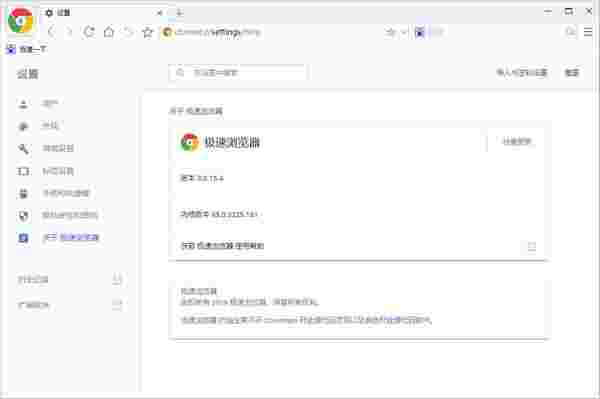Viewport: 600px width, 399px height.
Task: Click the settings search input field
Action: (237, 73)
